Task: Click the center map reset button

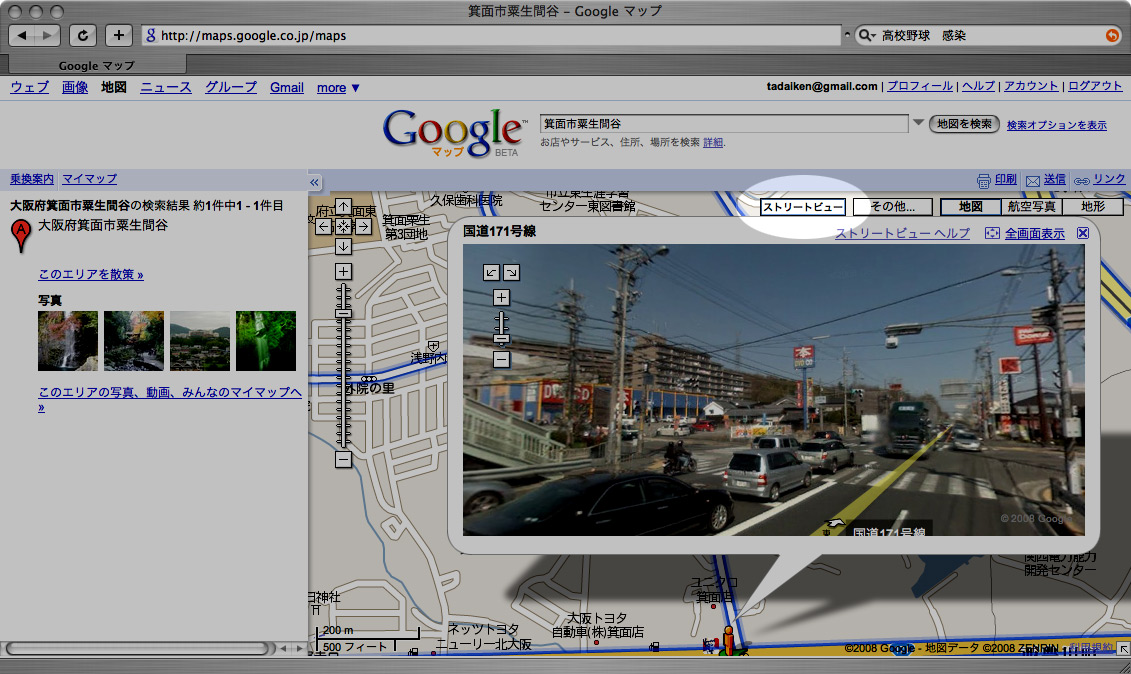Action: click(x=343, y=227)
